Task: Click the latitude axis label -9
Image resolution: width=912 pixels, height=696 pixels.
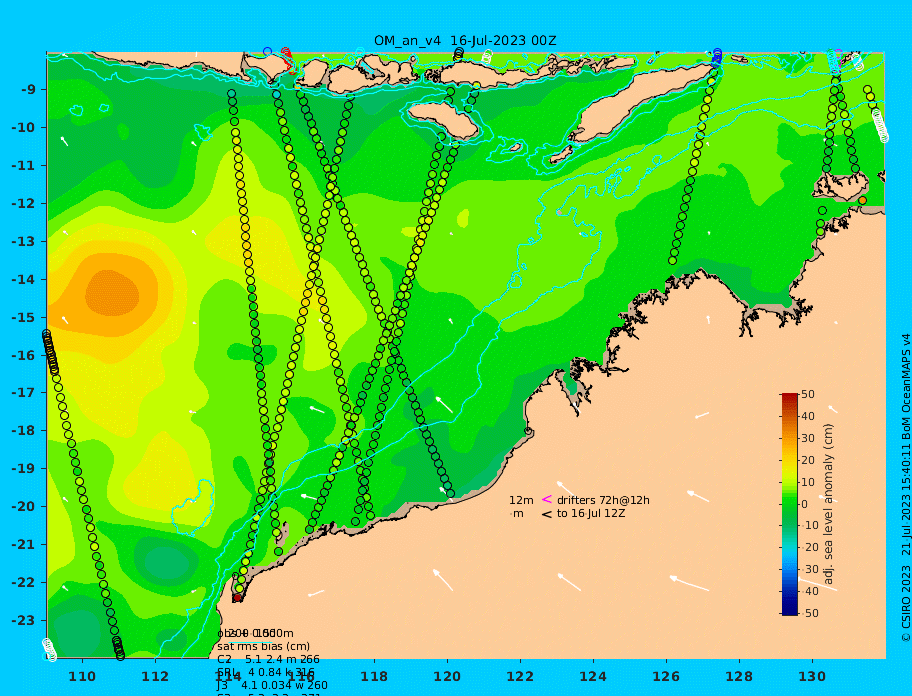Action: (28, 90)
